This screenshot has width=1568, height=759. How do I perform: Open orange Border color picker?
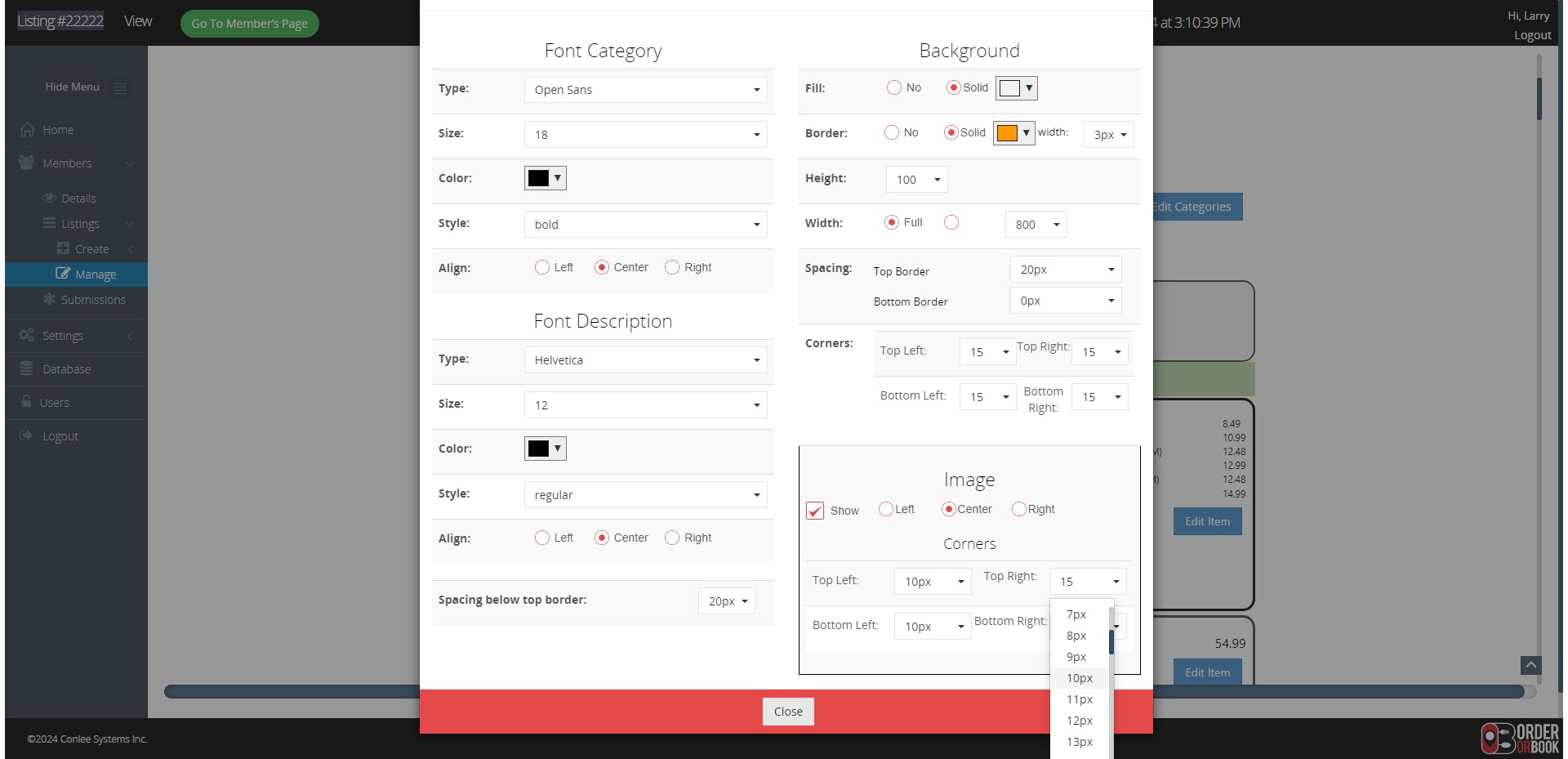point(1014,133)
